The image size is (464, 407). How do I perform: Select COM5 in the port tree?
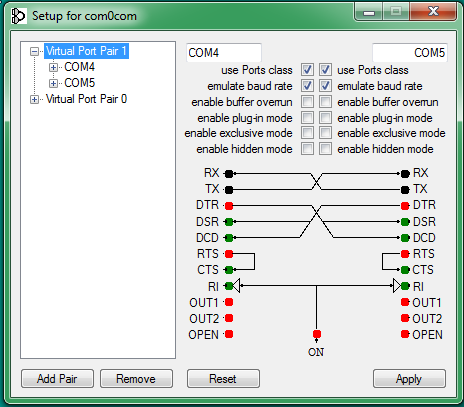point(80,83)
